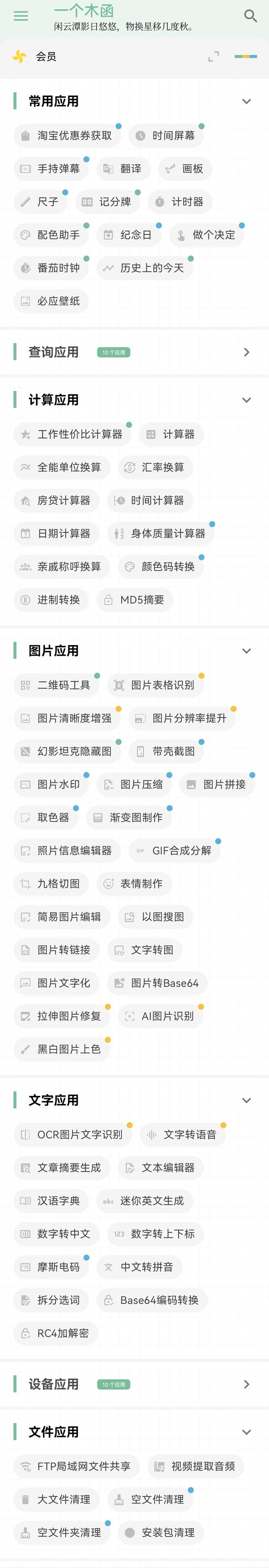Screen dimensions: 269x1568
Task: Expand the 查询应用 section
Action: (x=246, y=352)
